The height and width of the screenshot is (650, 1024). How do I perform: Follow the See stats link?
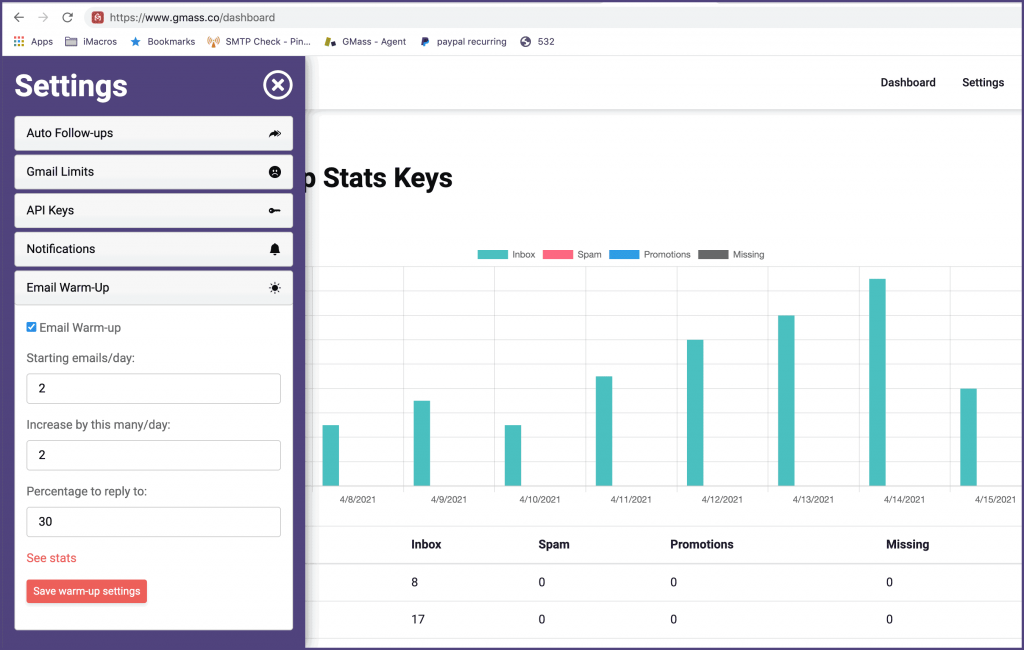[52, 558]
